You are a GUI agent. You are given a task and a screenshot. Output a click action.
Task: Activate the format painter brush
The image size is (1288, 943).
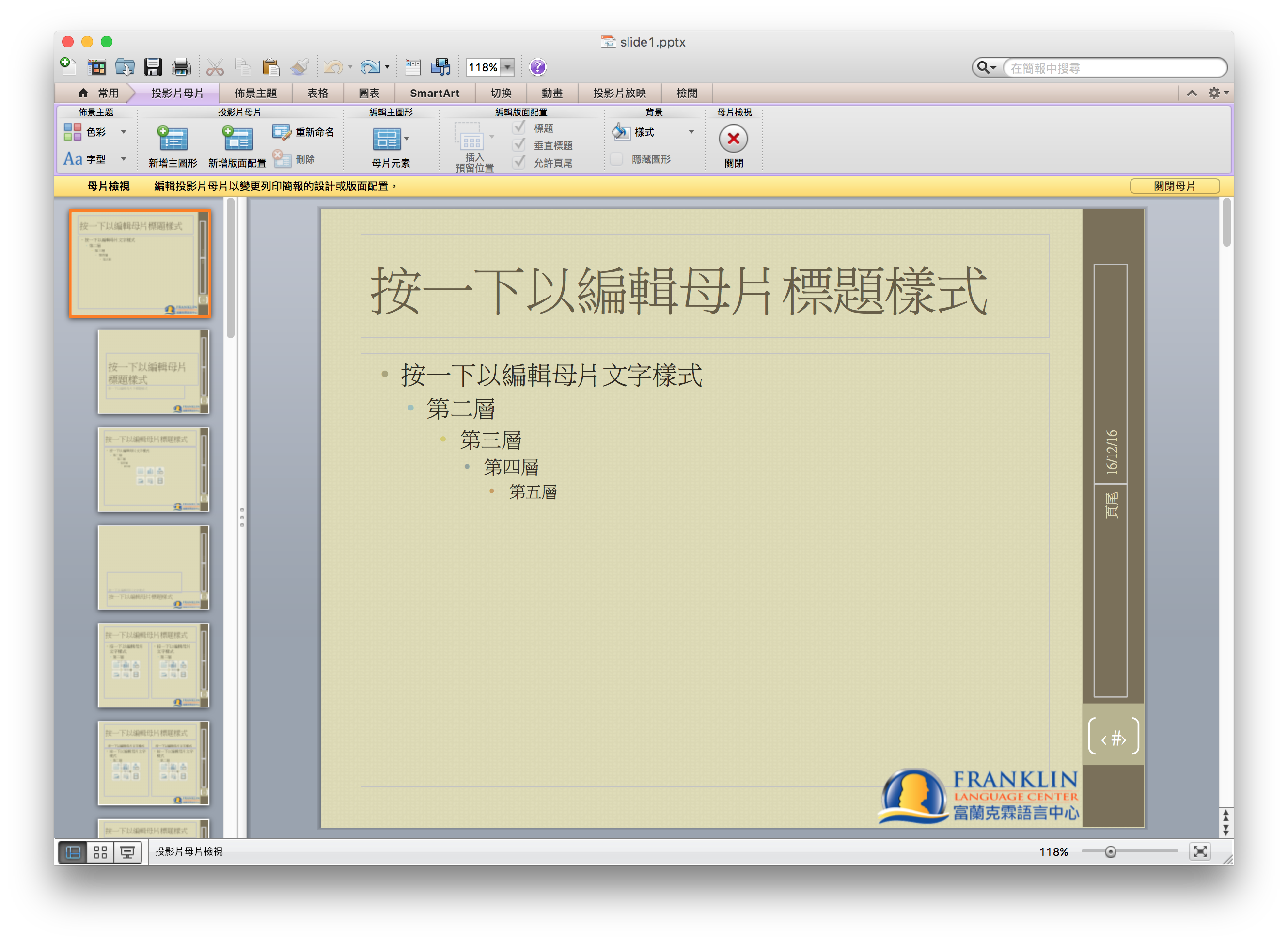(x=299, y=67)
